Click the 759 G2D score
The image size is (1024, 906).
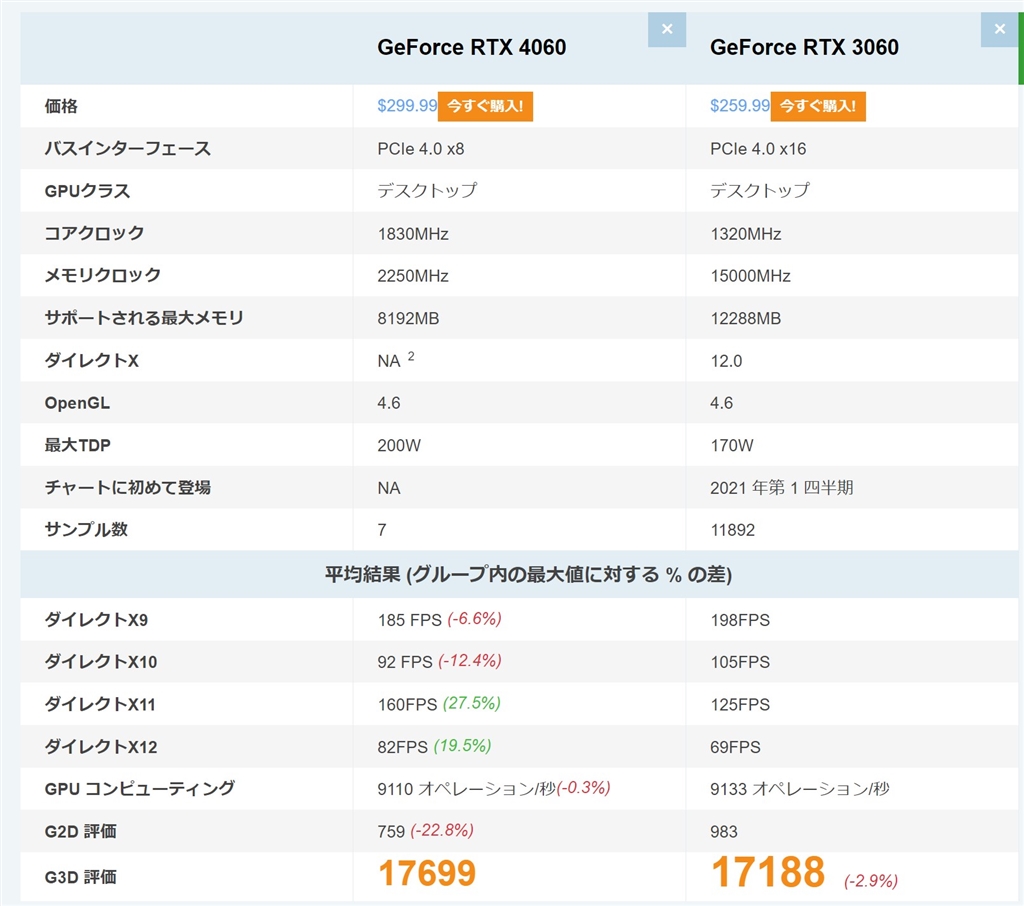[x=391, y=832]
